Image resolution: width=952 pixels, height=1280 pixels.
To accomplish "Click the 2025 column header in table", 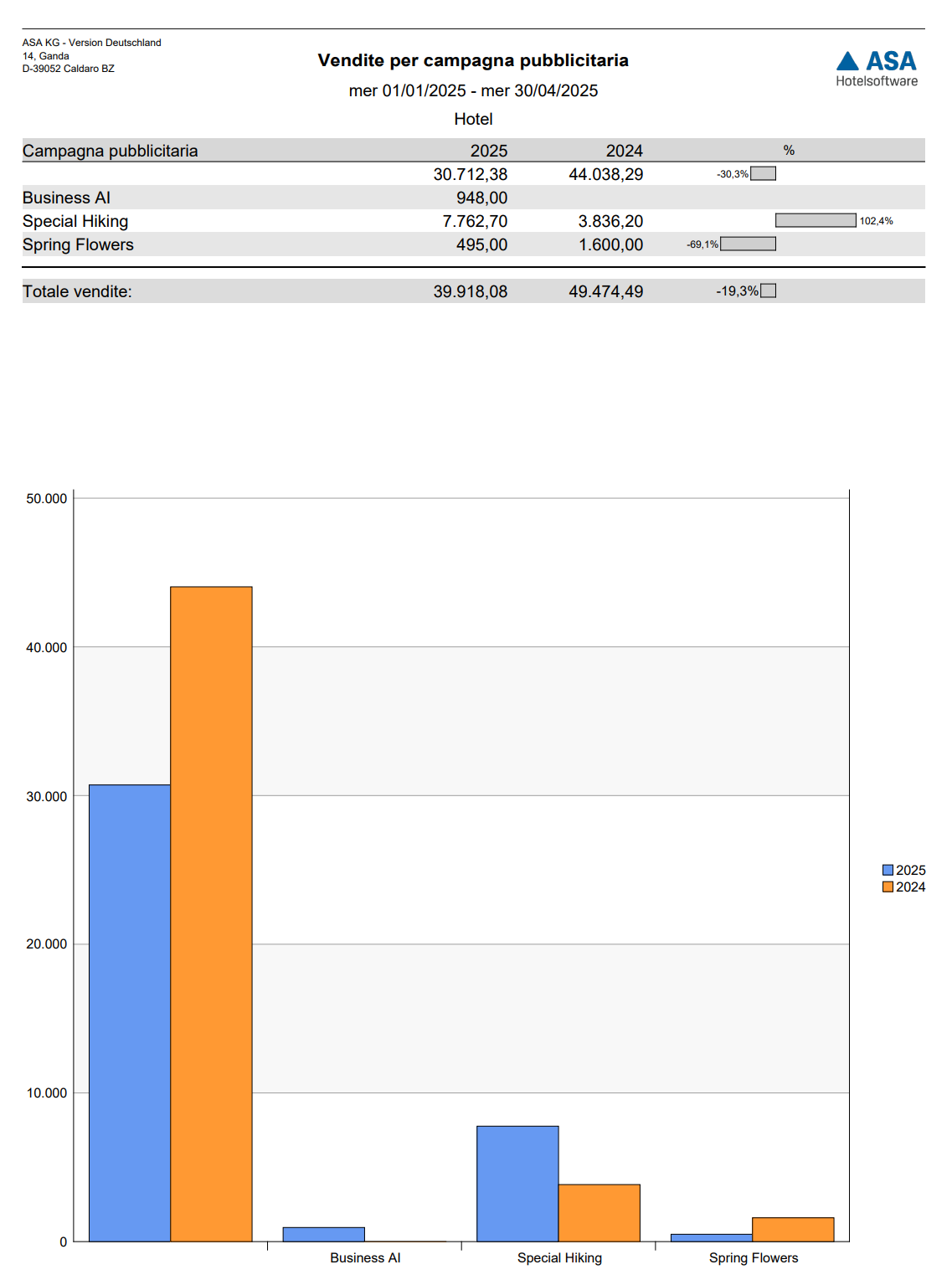I will click(x=488, y=151).
